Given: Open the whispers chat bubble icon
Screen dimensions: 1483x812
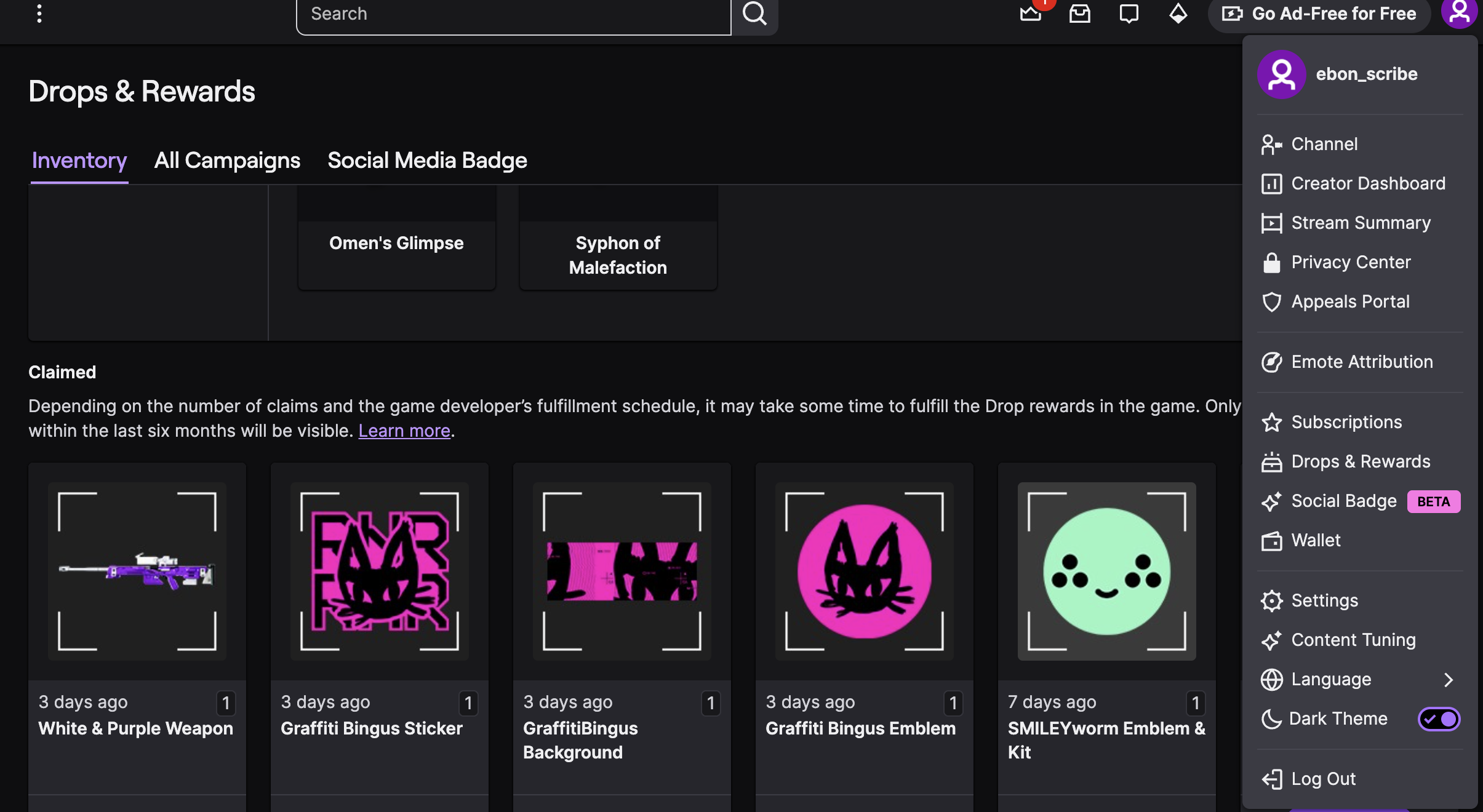Looking at the screenshot, I should pyautogui.click(x=1129, y=13).
